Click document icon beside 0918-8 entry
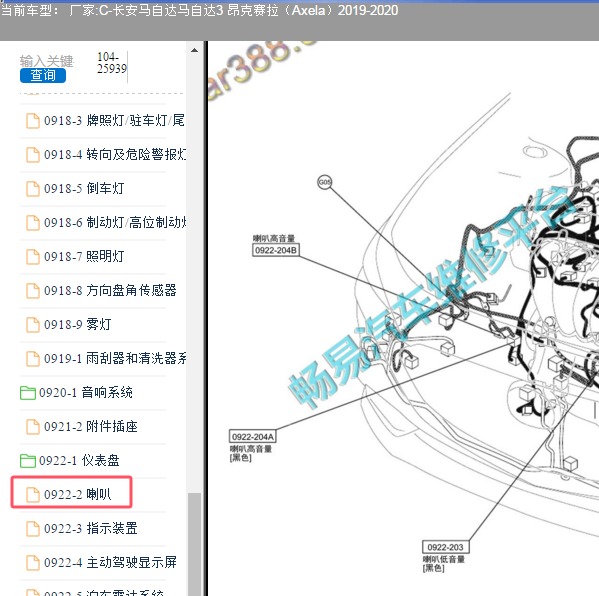The height and width of the screenshot is (596, 599). [x=32, y=291]
